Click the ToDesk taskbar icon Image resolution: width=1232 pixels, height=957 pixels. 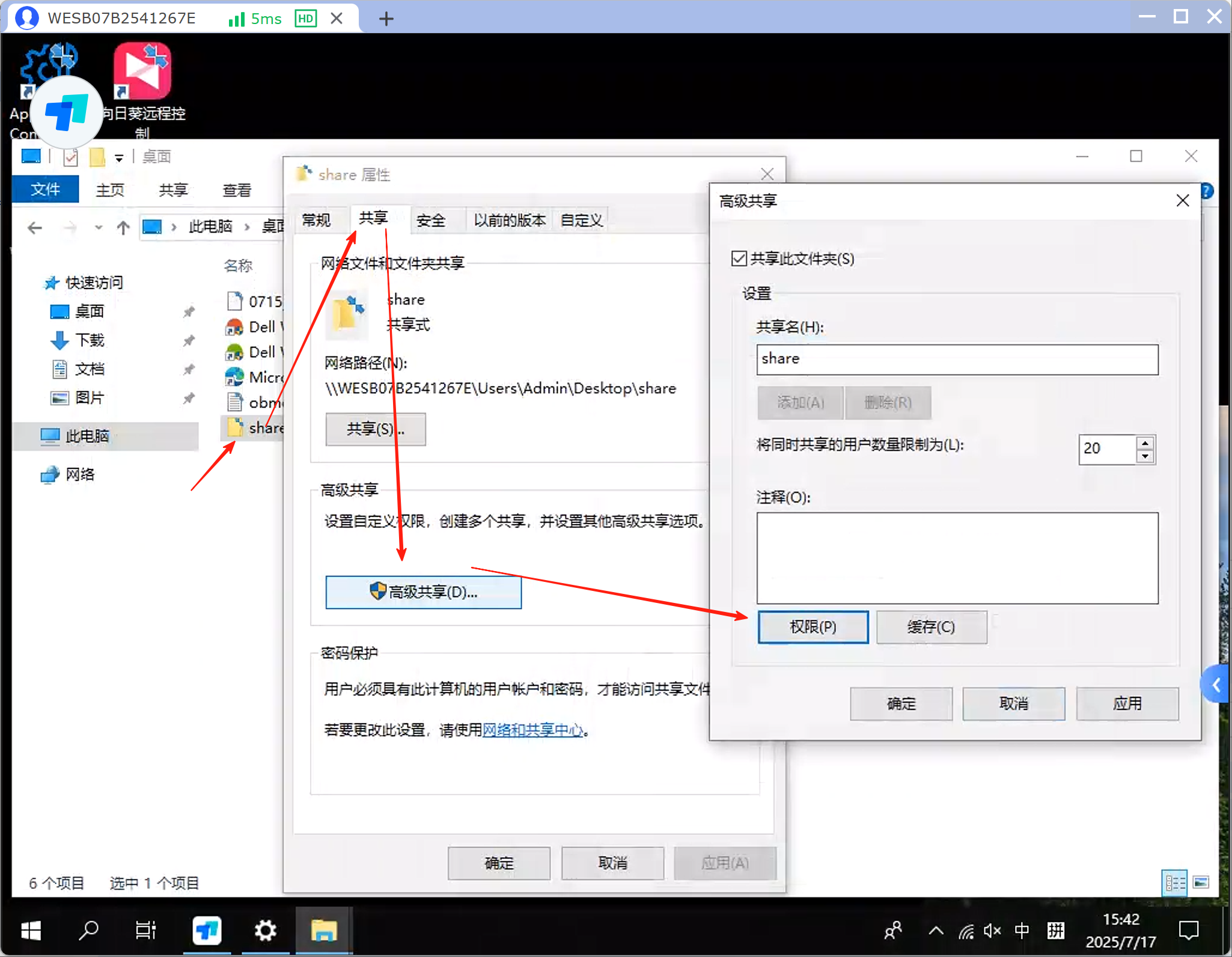pos(207,931)
